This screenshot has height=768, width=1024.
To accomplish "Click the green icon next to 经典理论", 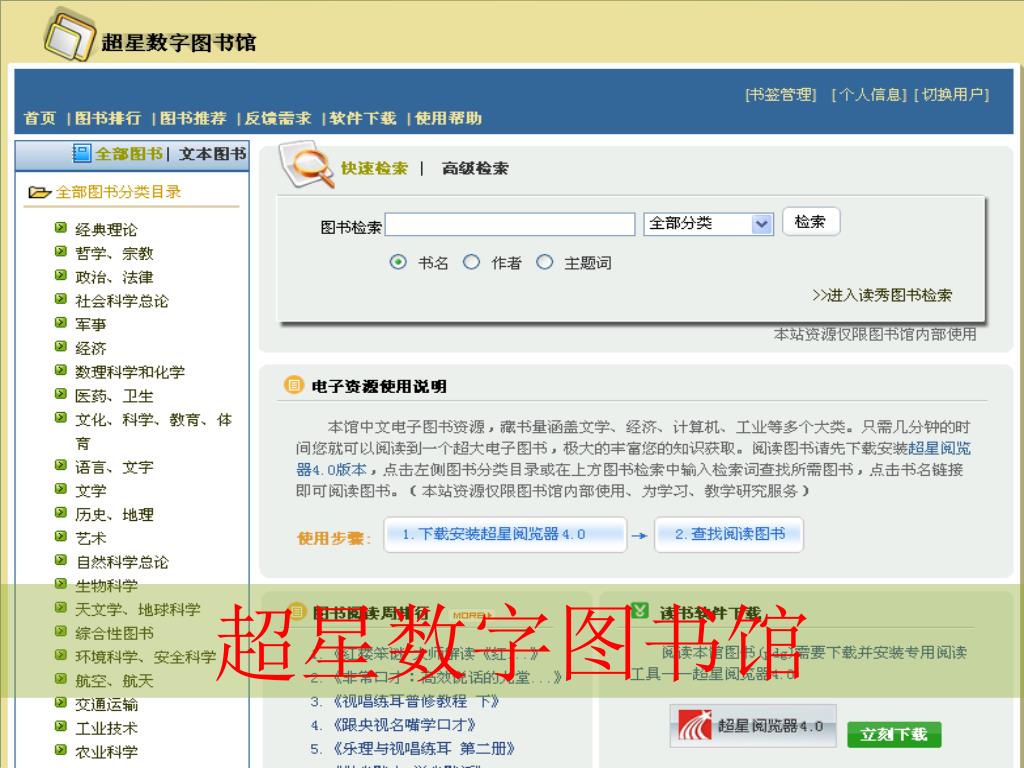I will pyautogui.click(x=61, y=227).
